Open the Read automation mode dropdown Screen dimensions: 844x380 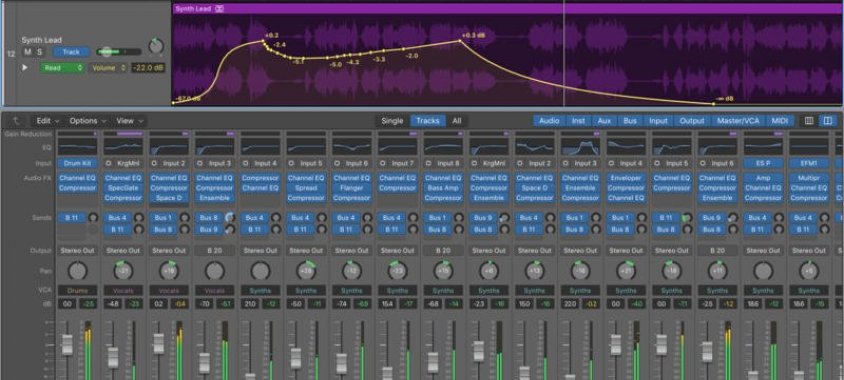coord(62,68)
